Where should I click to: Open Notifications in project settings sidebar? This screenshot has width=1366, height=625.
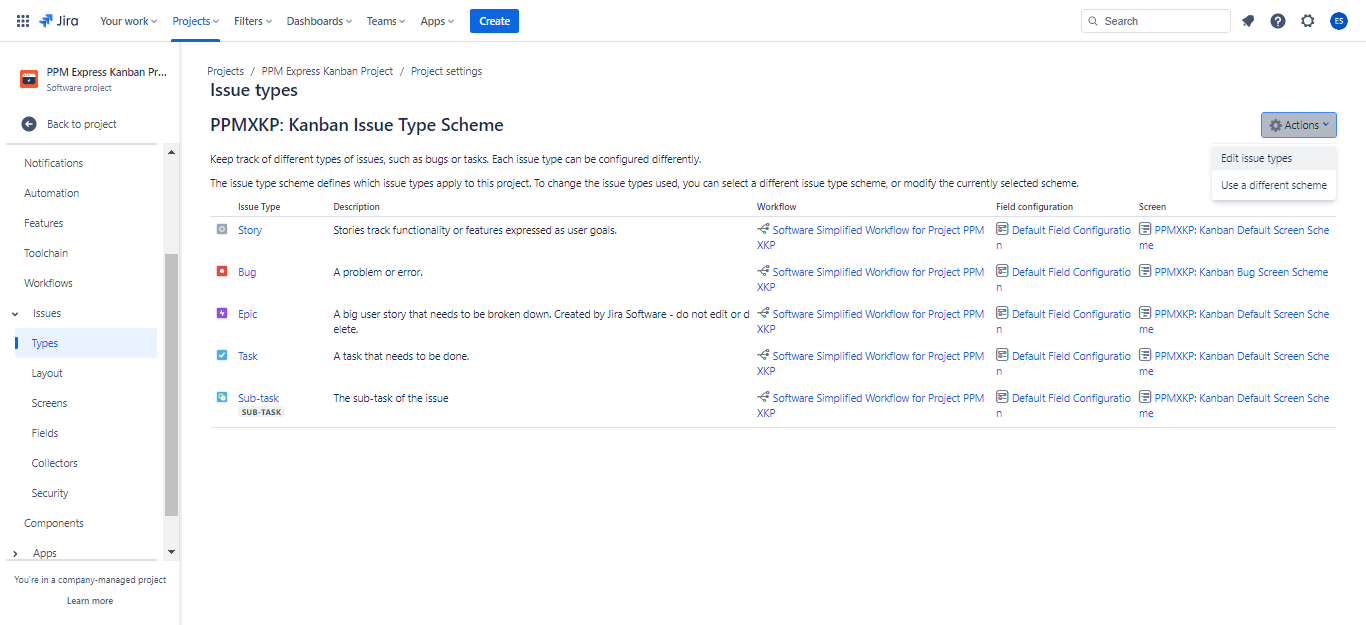tap(54, 163)
